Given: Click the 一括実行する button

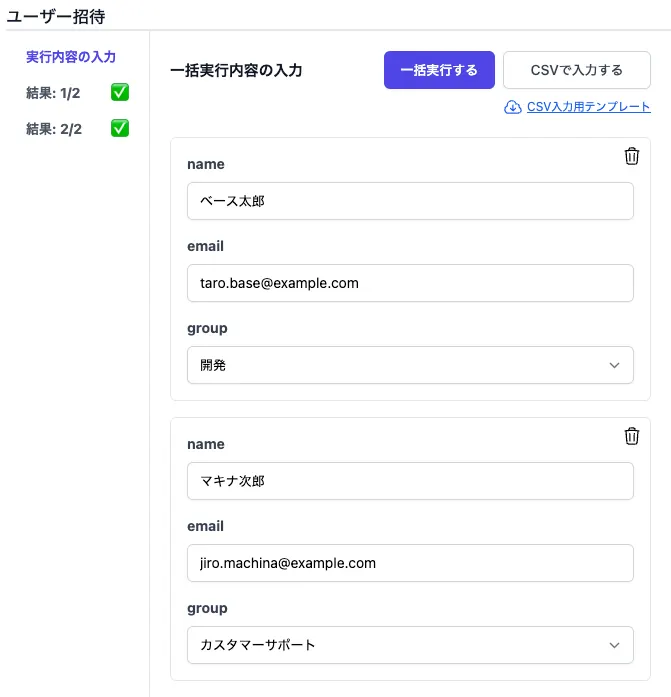Looking at the screenshot, I should coord(439,70).
